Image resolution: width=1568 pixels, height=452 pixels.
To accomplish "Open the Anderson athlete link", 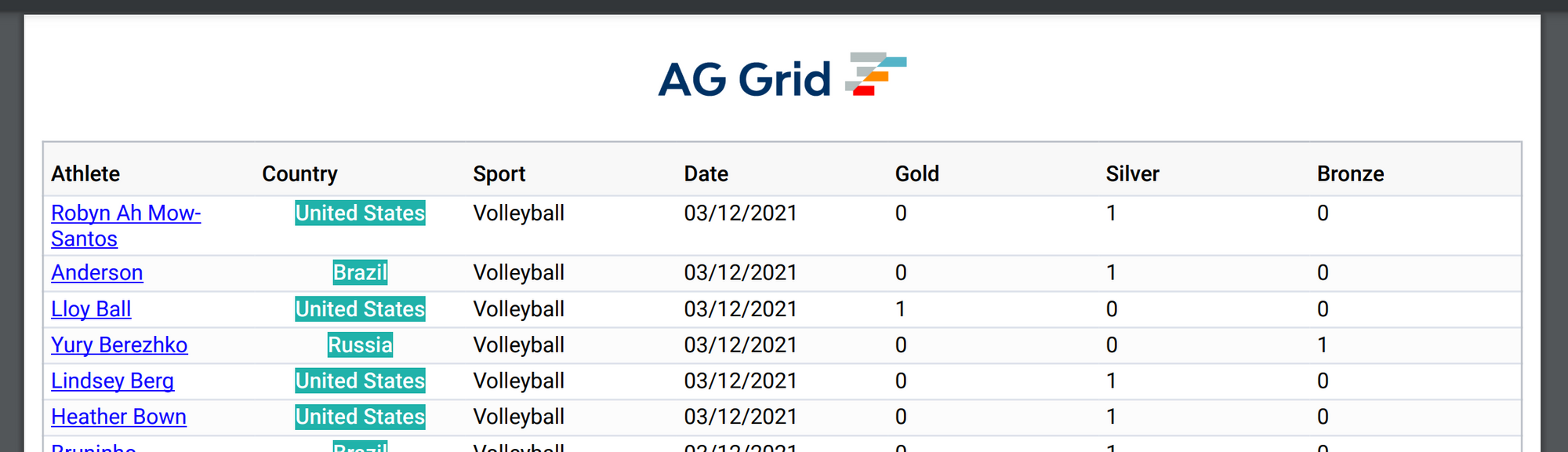I will click(x=97, y=273).
